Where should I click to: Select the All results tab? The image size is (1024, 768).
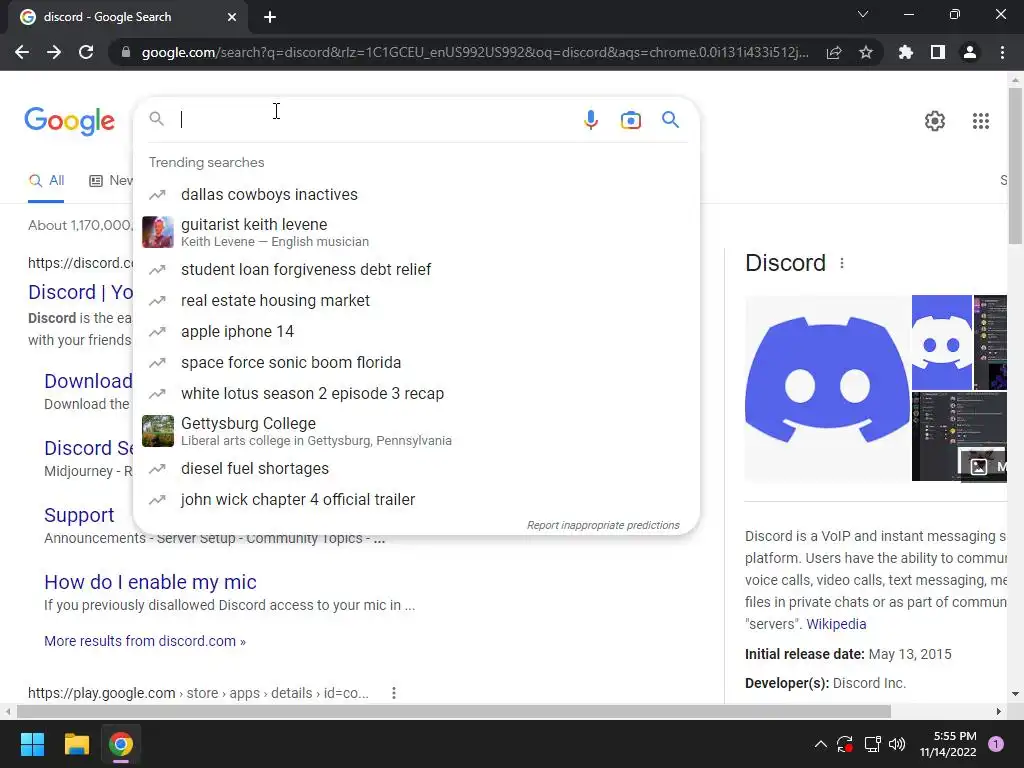46,181
